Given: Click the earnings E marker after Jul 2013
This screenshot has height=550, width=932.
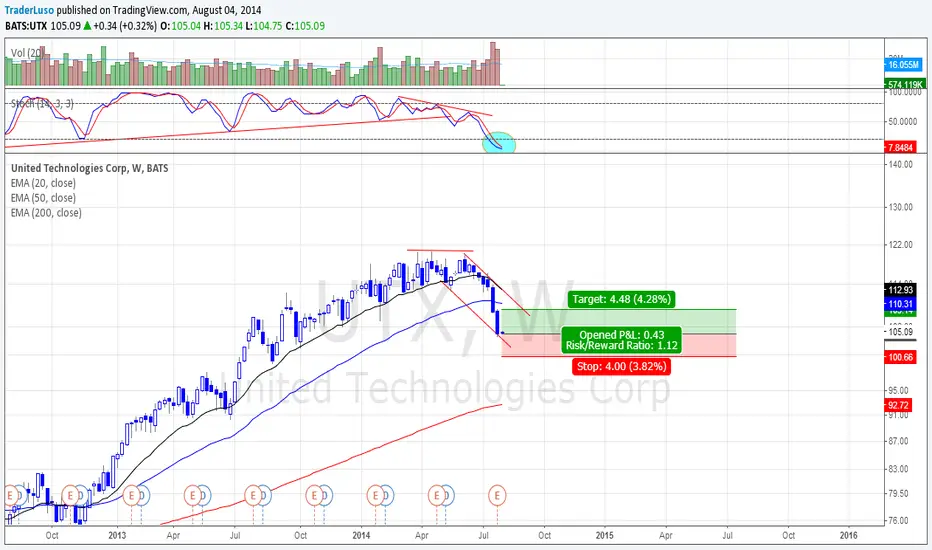Looking at the screenshot, I should [253, 495].
